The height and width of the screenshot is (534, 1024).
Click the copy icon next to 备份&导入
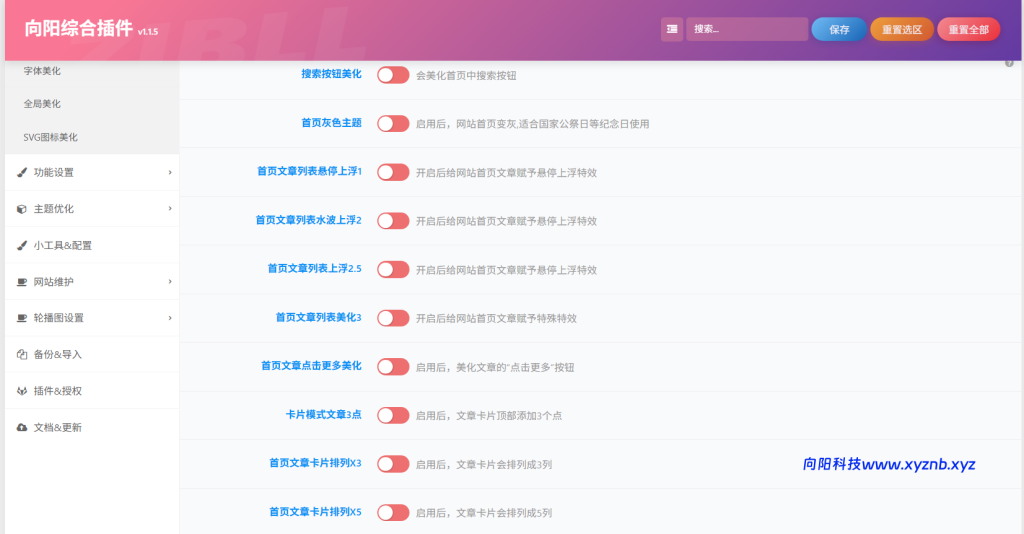click(x=22, y=354)
